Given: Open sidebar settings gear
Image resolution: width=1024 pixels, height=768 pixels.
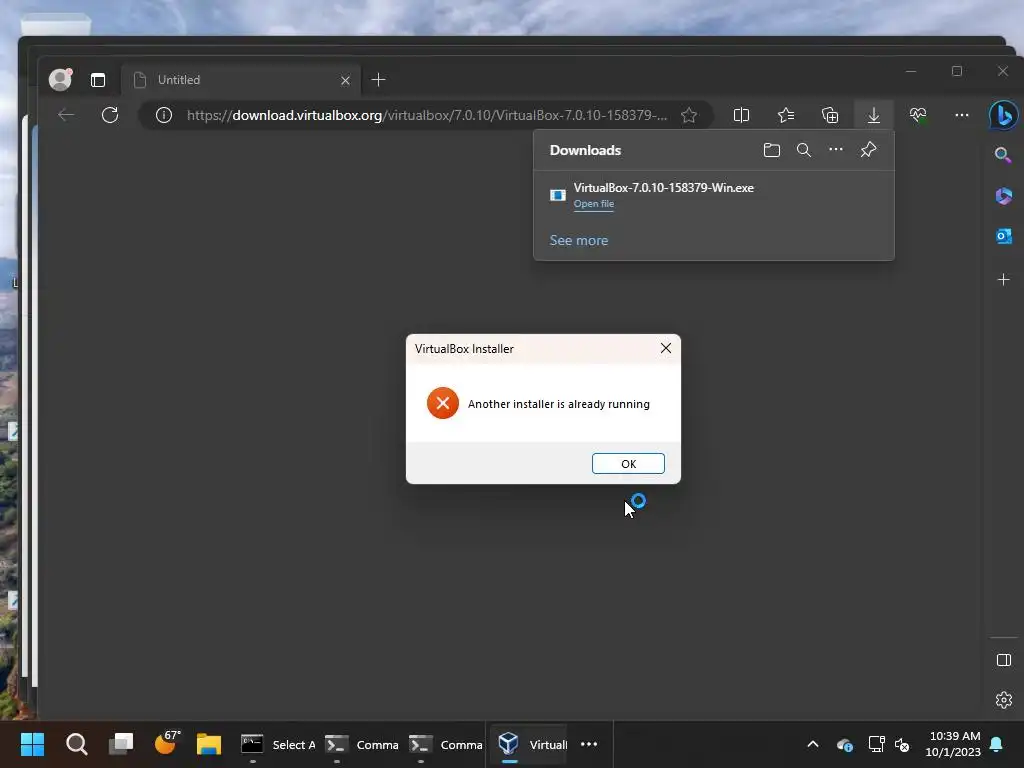Looking at the screenshot, I should click(1004, 700).
